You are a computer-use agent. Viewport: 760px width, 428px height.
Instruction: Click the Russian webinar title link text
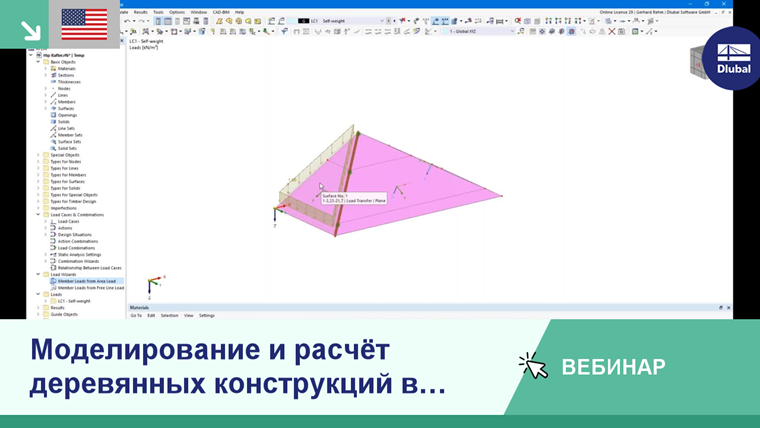pyautogui.click(x=238, y=366)
